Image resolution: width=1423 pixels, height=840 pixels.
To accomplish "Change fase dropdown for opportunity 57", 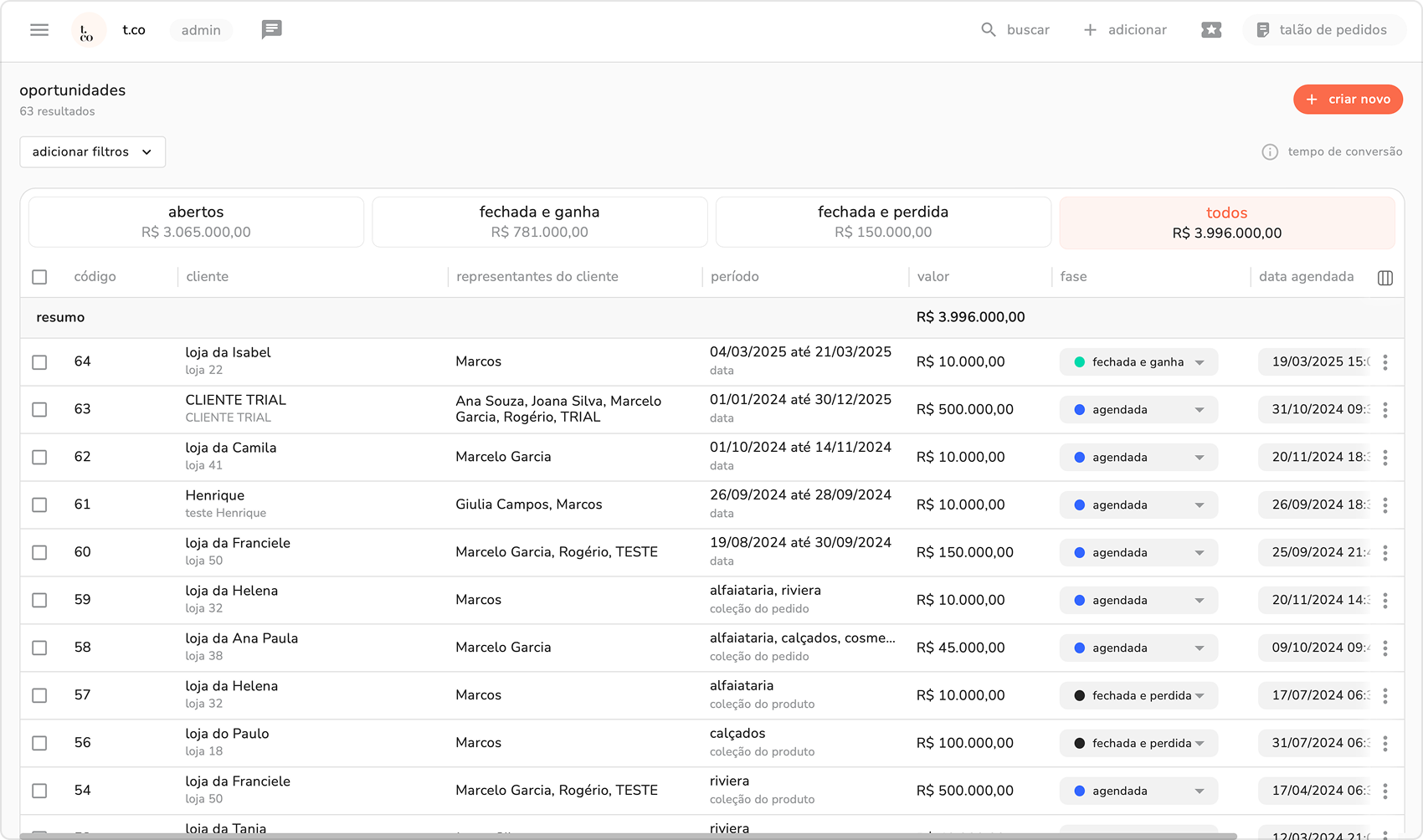I will [x=1138, y=696].
